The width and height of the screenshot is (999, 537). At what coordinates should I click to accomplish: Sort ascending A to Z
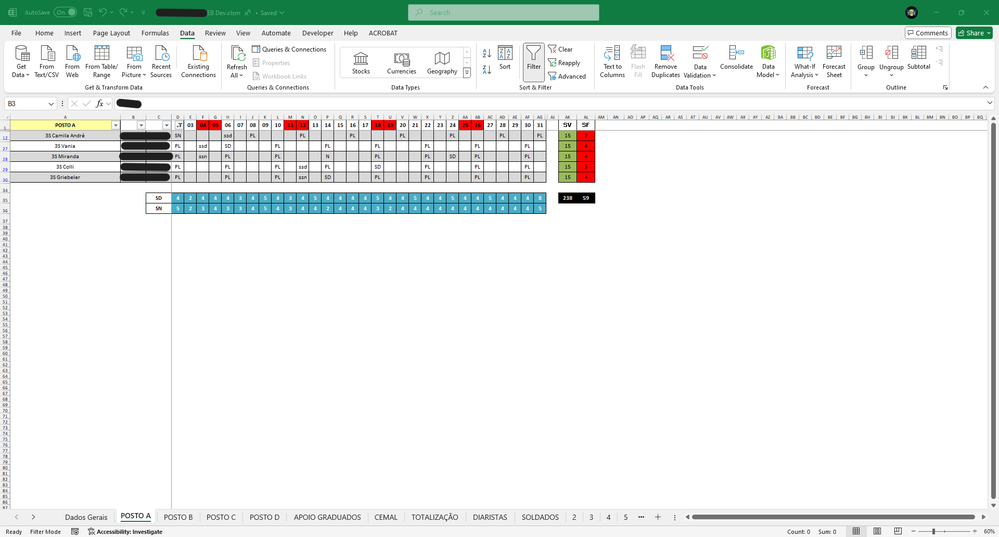[x=487, y=54]
